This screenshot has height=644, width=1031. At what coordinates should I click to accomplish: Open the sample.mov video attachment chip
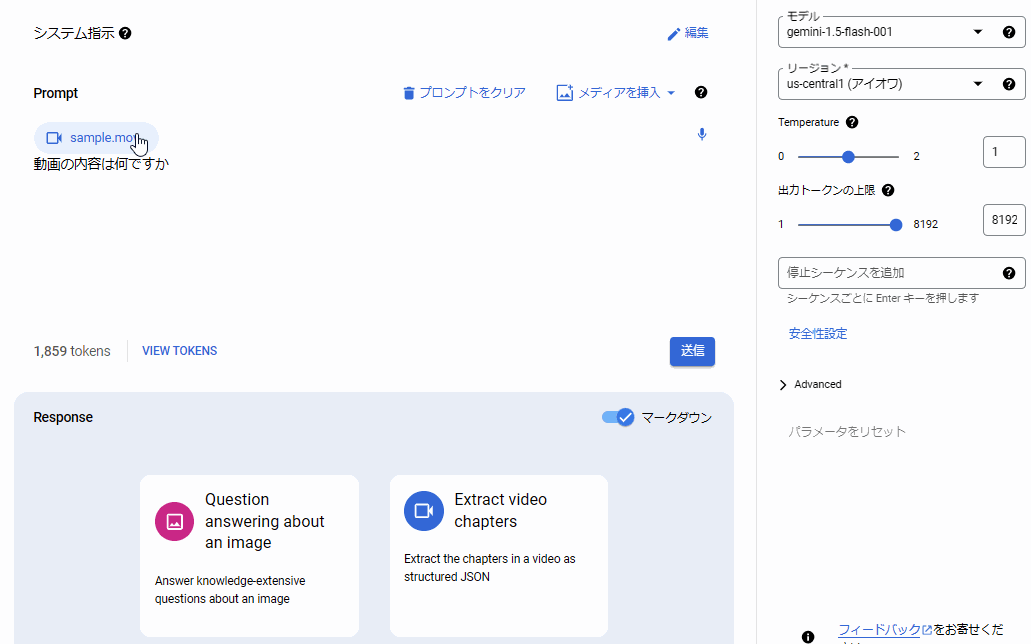point(96,138)
